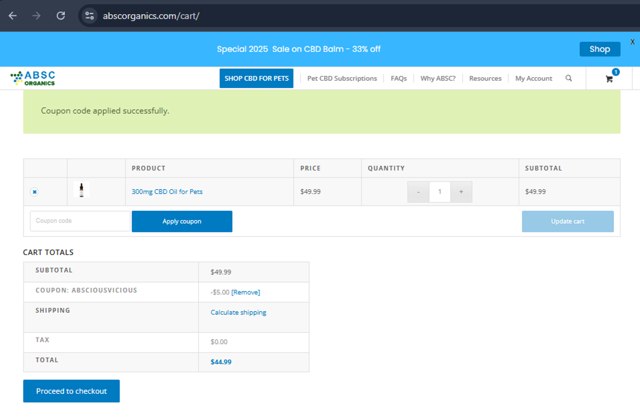Click the 'Coupon code applied successfully.' message
640x417 pixels.
(105, 111)
